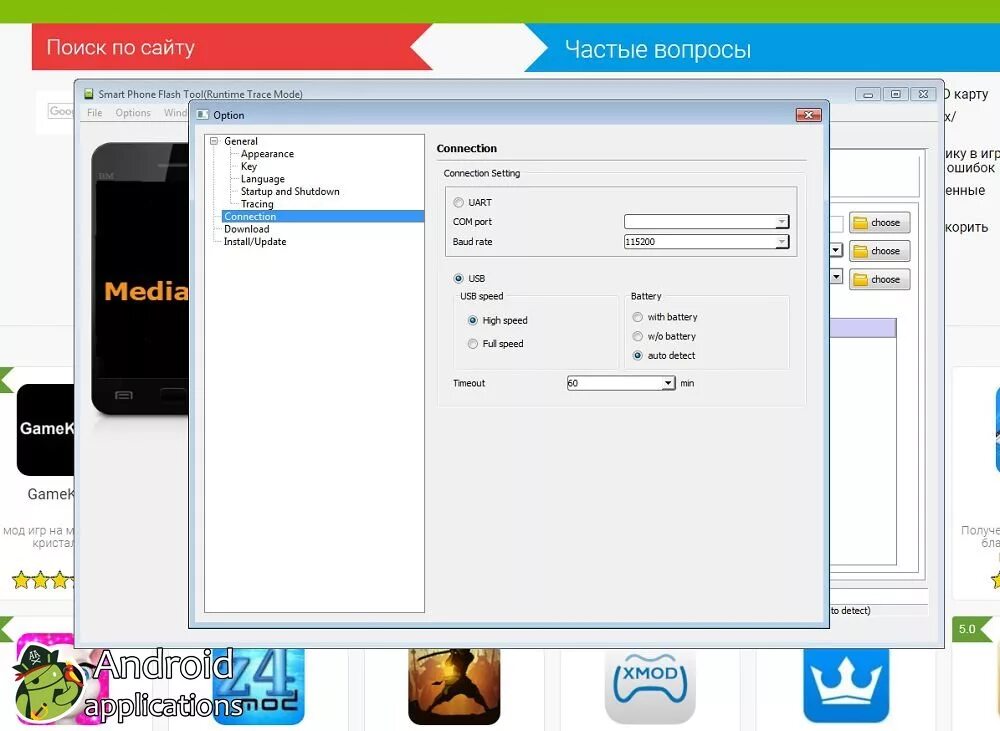
Task: Click the 'Поиск по сайту' red banner
Action: [x=232, y=47]
